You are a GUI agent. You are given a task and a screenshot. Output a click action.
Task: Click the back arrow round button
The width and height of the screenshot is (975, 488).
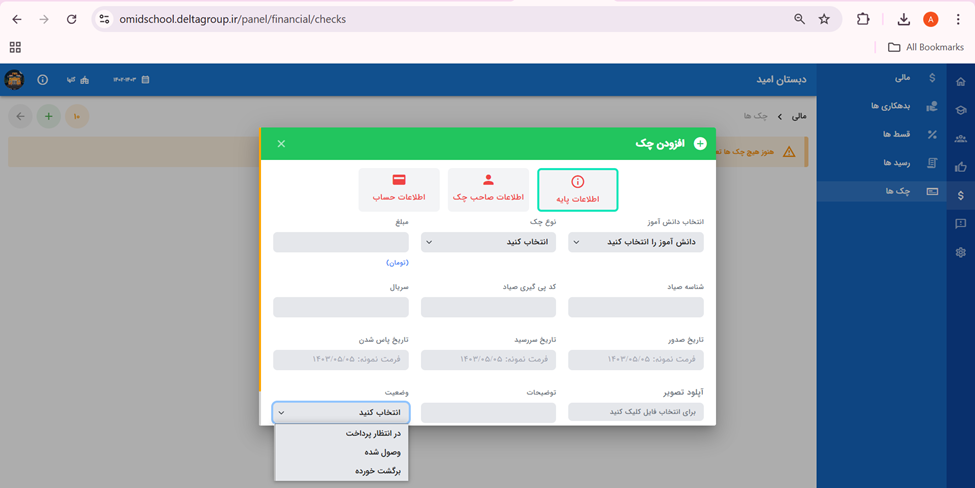[21, 116]
